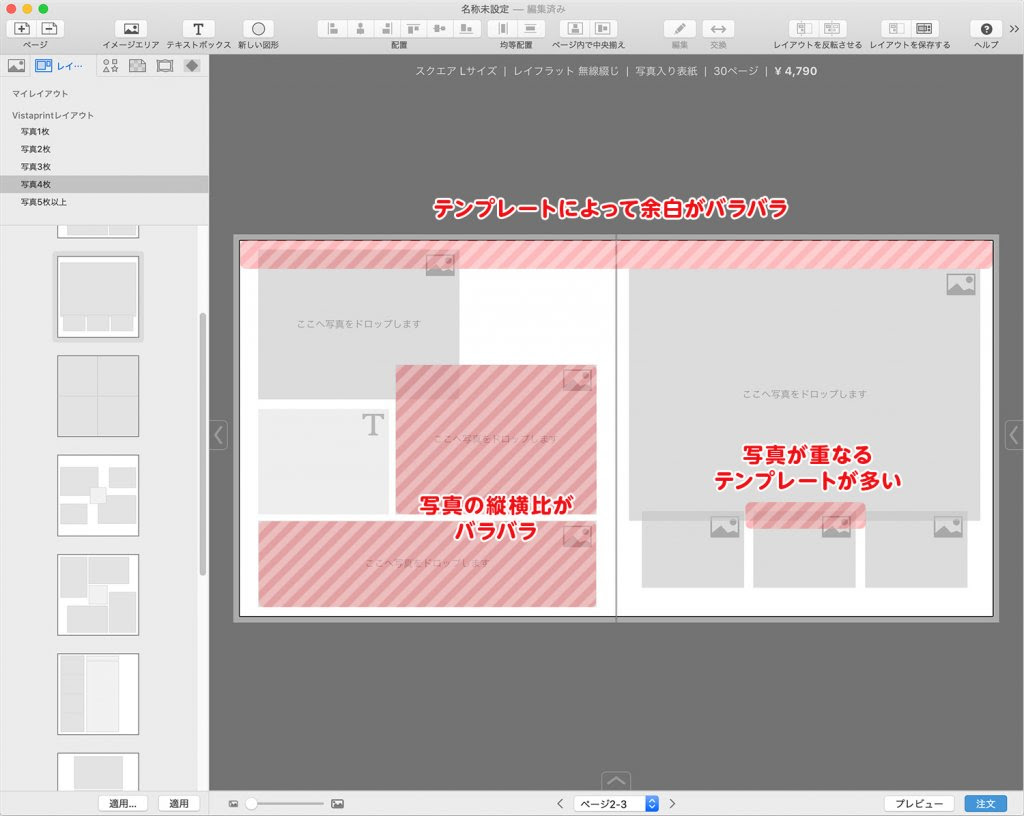Choose 写真4枚 layout group
This screenshot has width=1024, height=816.
[x=104, y=184]
